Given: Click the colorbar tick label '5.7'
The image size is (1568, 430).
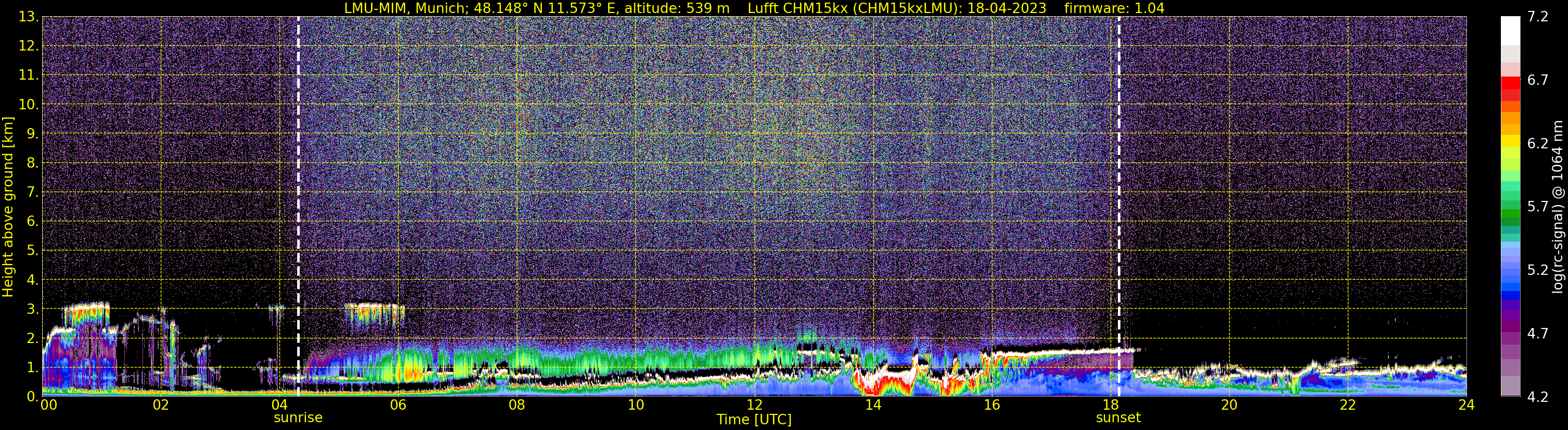Looking at the screenshot, I should [1538, 207].
